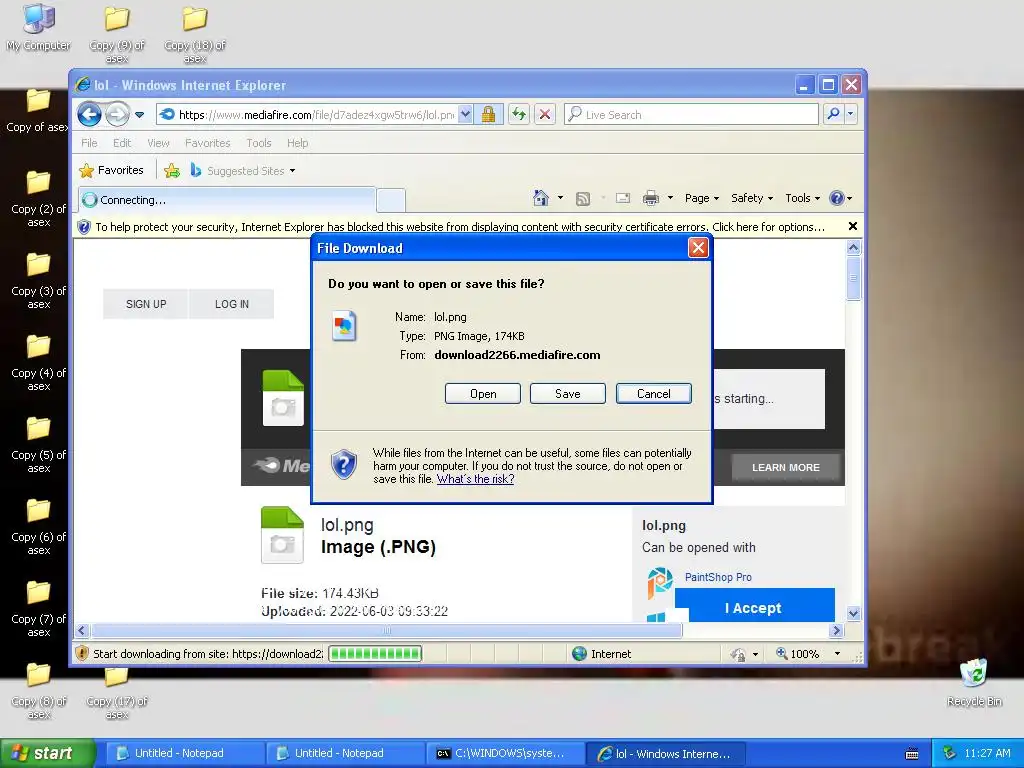This screenshot has width=1024, height=768.
Task: Click the download progress bar in status bar
Action: click(x=375, y=653)
